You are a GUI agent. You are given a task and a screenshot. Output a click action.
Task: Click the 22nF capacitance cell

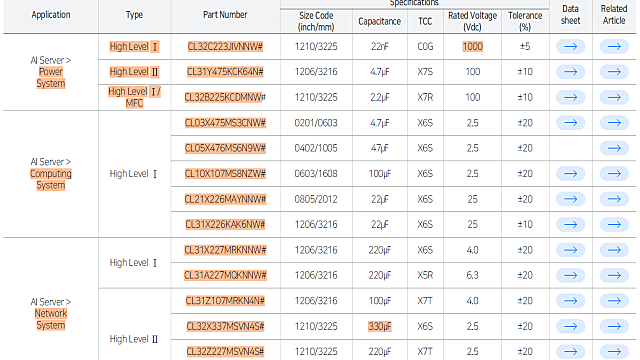pos(380,47)
